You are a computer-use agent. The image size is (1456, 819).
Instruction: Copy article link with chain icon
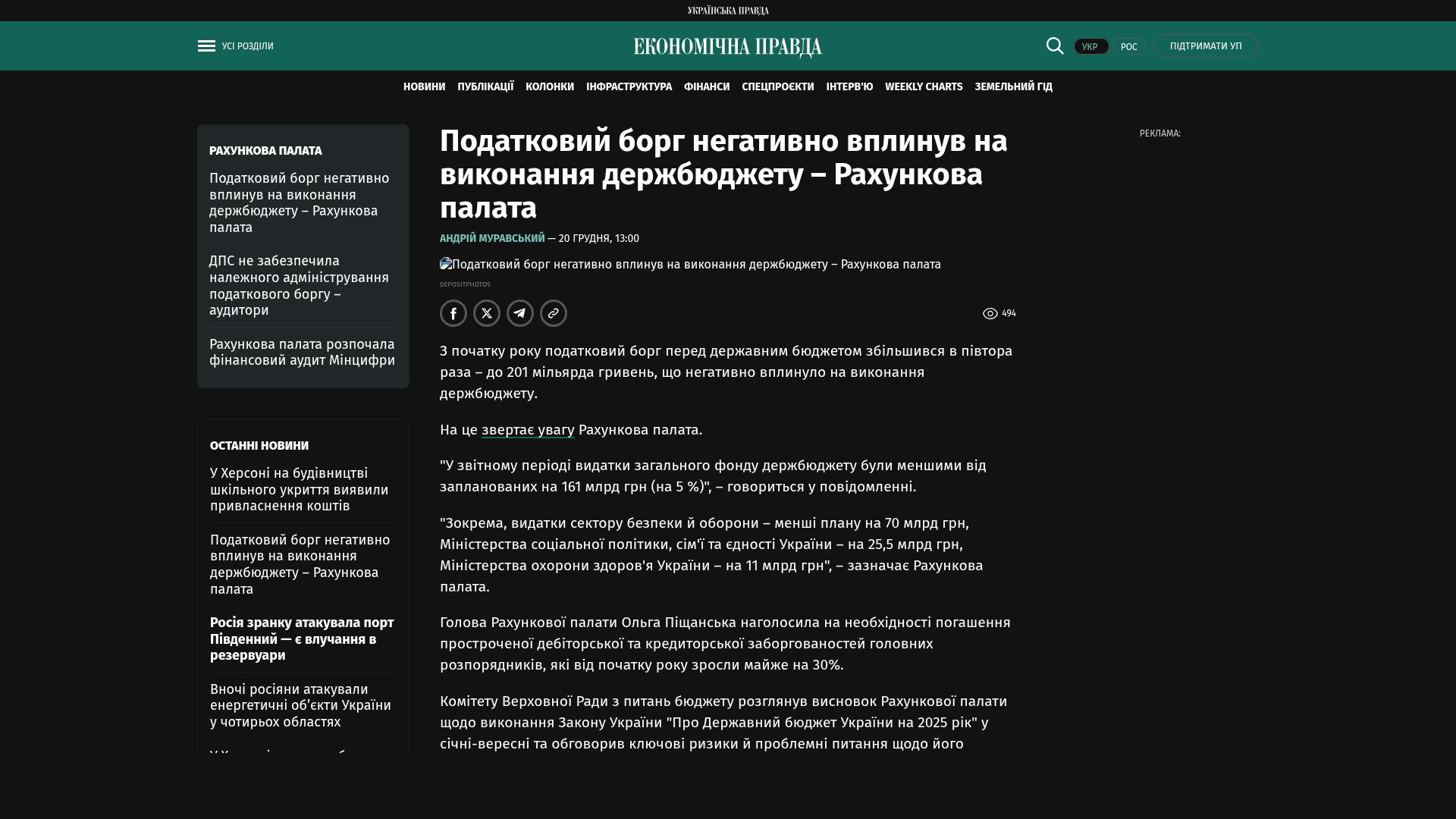click(x=554, y=313)
